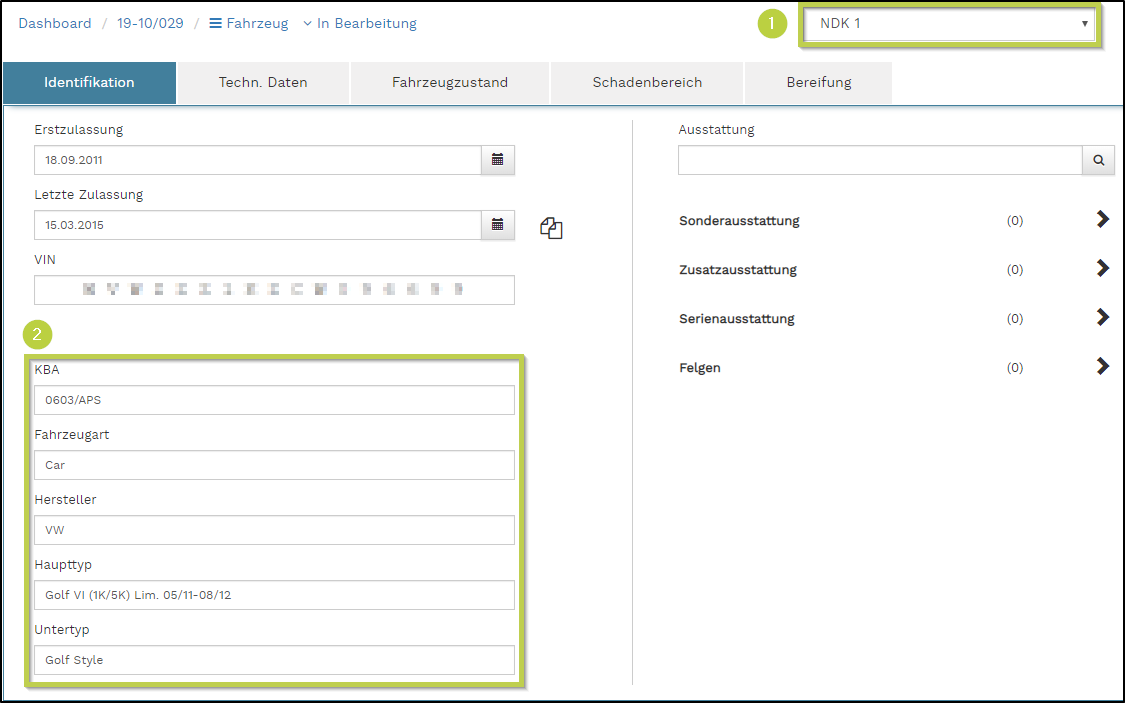Open the Fahrzeugzustand tab
The width and height of the screenshot is (1125, 703).
pyautogui.click(x=450, y=83)
